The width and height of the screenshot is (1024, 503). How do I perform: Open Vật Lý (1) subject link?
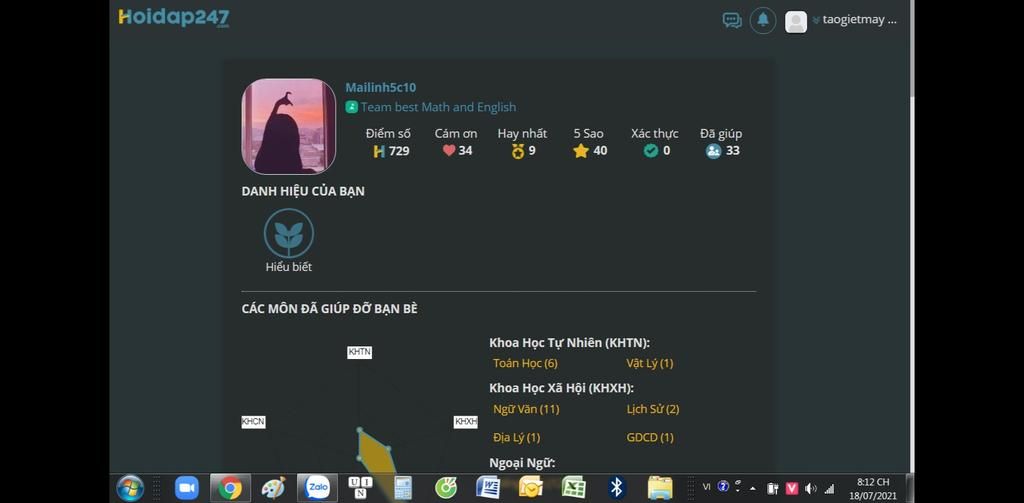650,363
